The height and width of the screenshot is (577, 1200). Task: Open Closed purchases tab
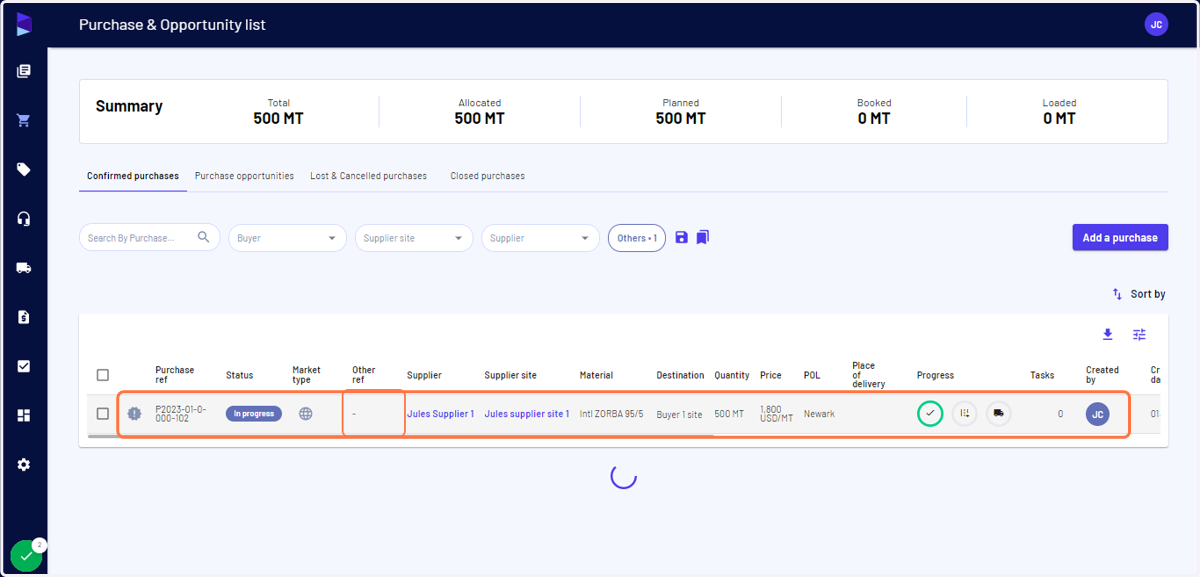[x=487, y=176]
